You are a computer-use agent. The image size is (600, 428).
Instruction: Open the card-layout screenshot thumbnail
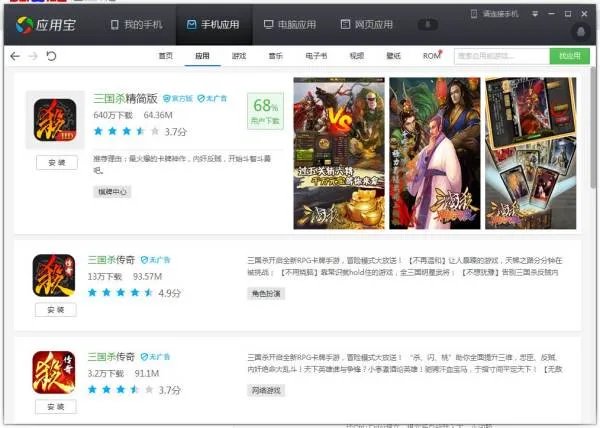click(530, 153)
